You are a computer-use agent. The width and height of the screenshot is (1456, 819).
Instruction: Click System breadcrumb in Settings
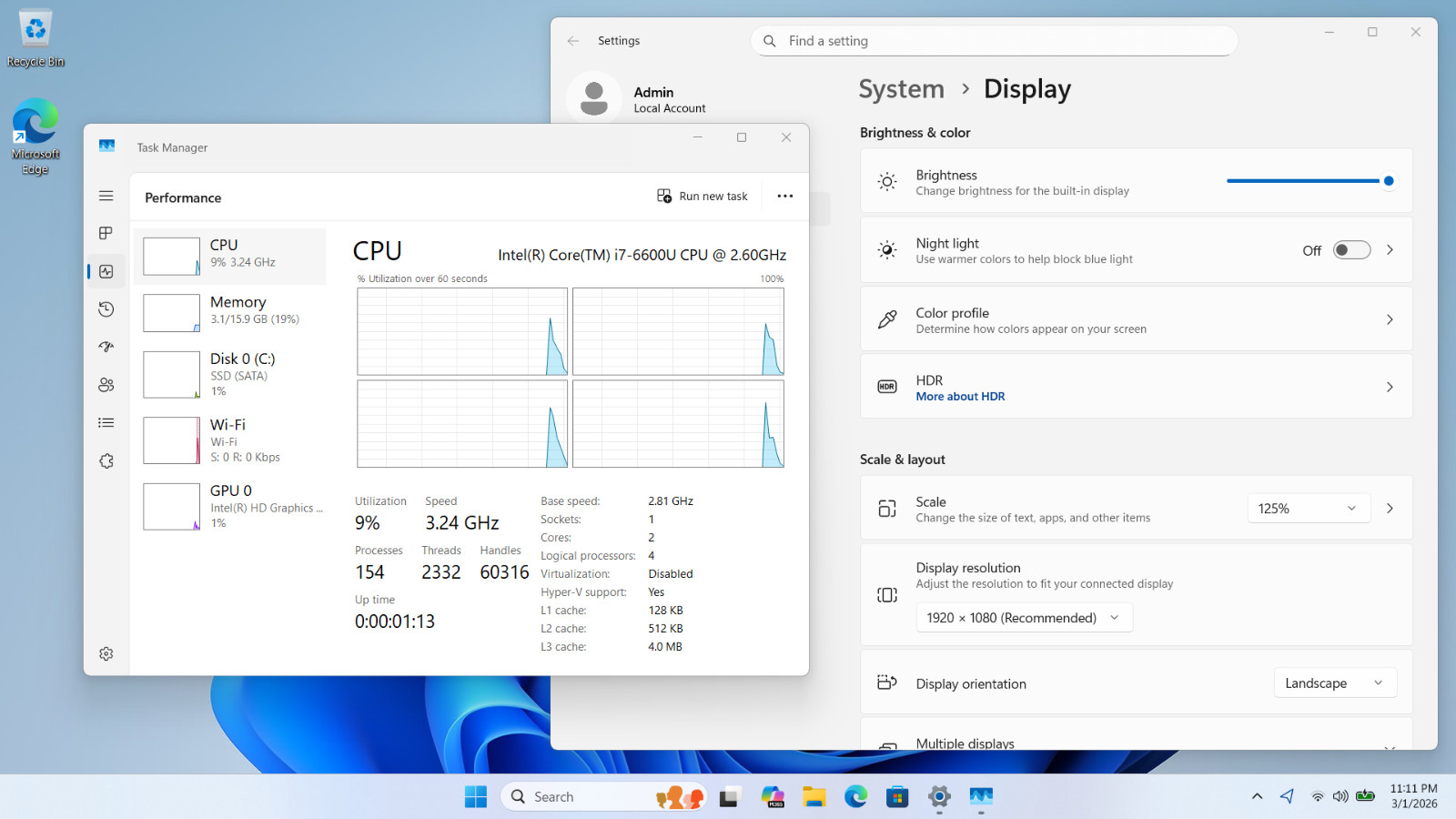[x=901, y=89]
